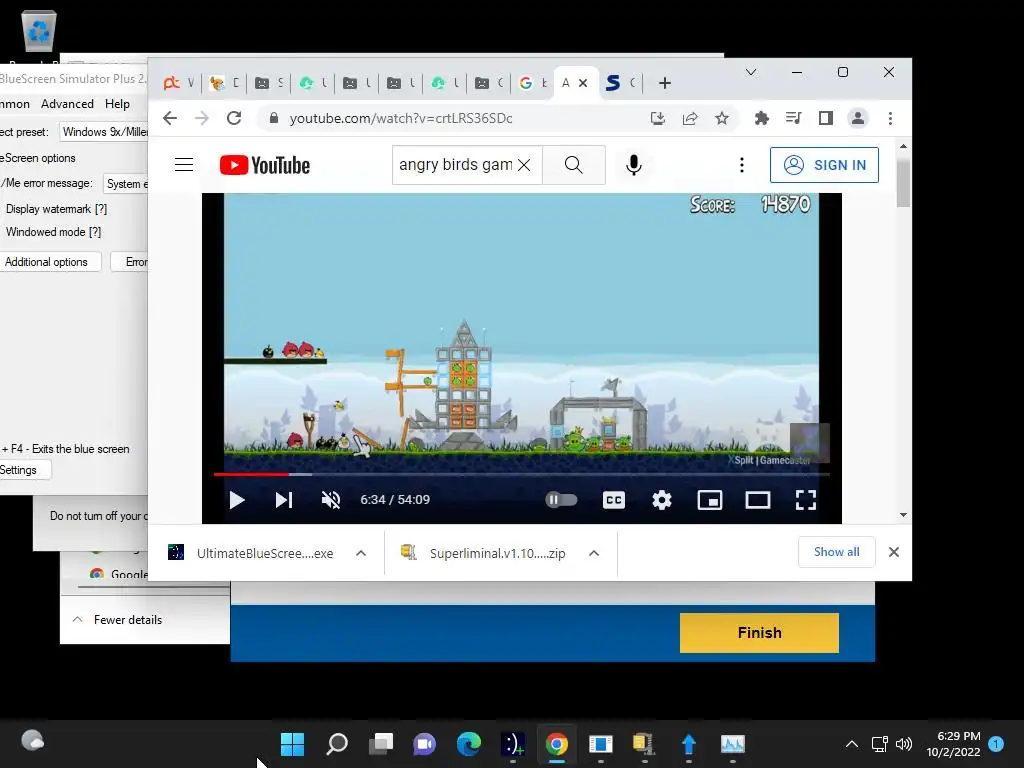Open the YouTube hamburger guide menu
The width and height of the screenshot is (1024, 768).
(184, 165)
